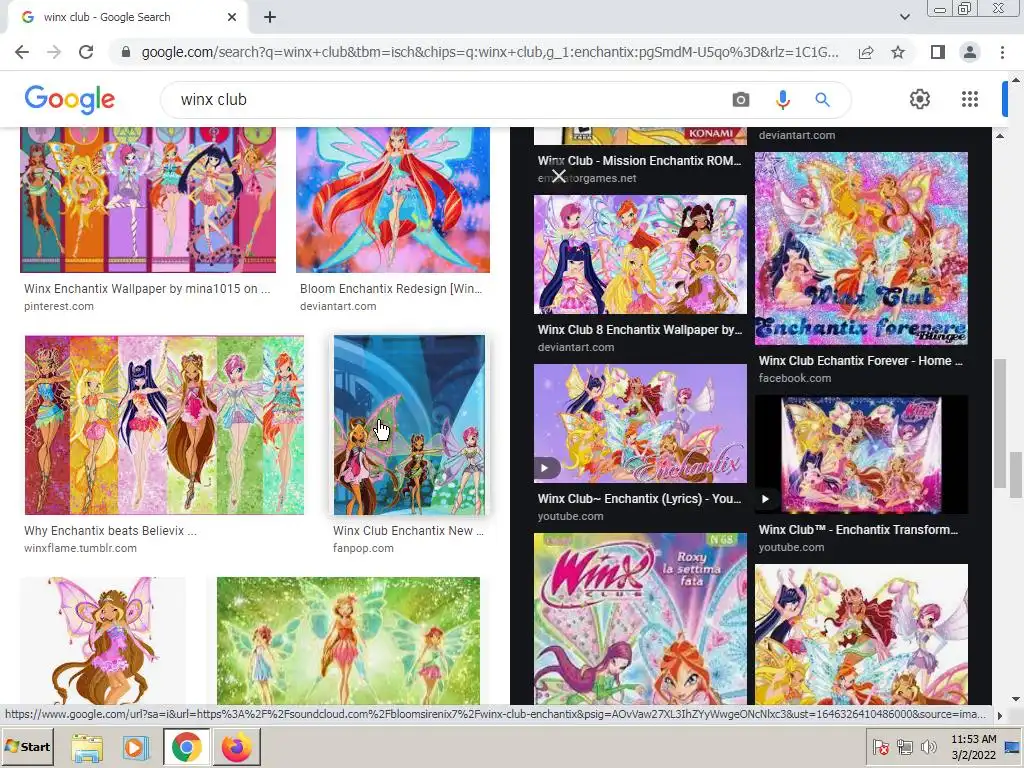The width and height of the screenshot is (1024, 768).
Task: Launch Firefox from taskbar
Action: pyautogui.click(x=236, y=748)
